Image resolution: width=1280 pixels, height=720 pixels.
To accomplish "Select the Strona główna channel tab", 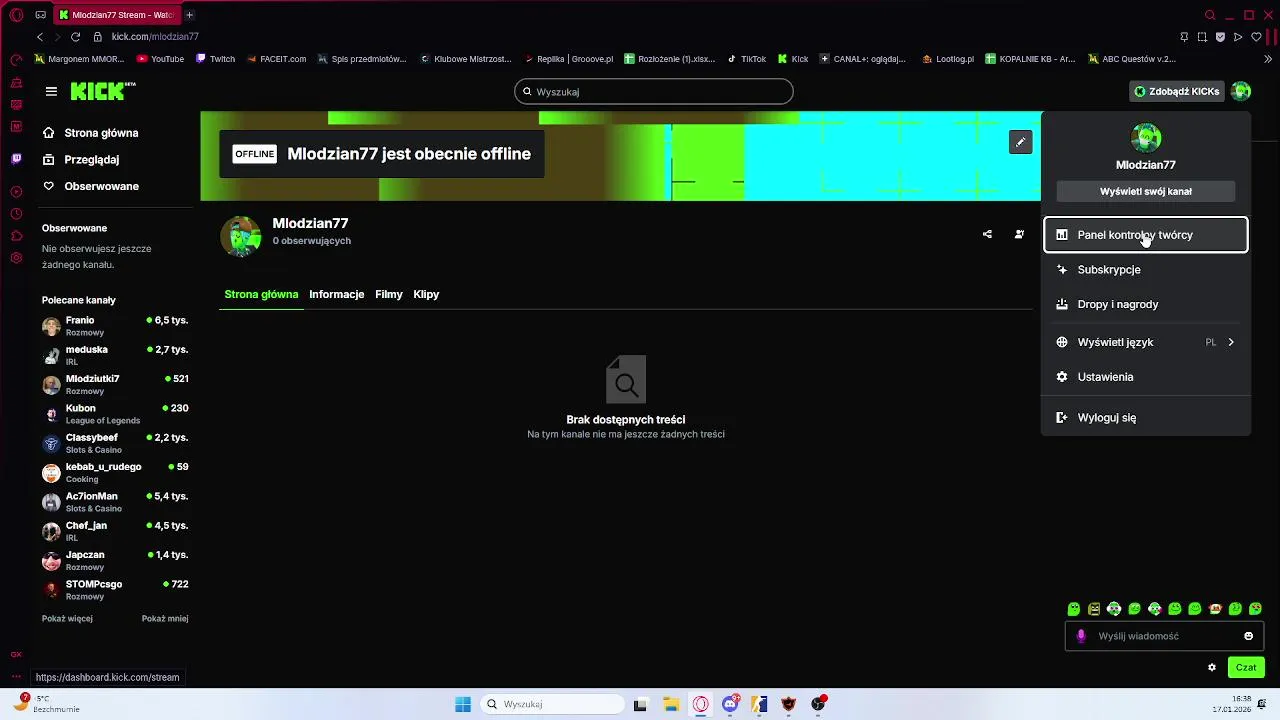I will point(261,294).
